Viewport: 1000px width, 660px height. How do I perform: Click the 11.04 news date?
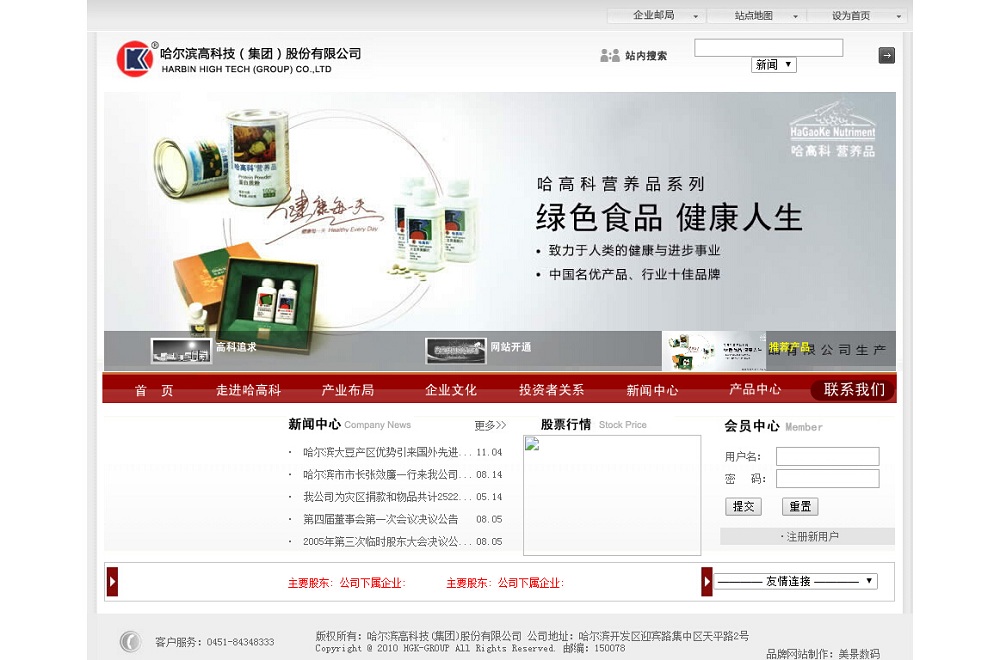[x=489, y=452]
